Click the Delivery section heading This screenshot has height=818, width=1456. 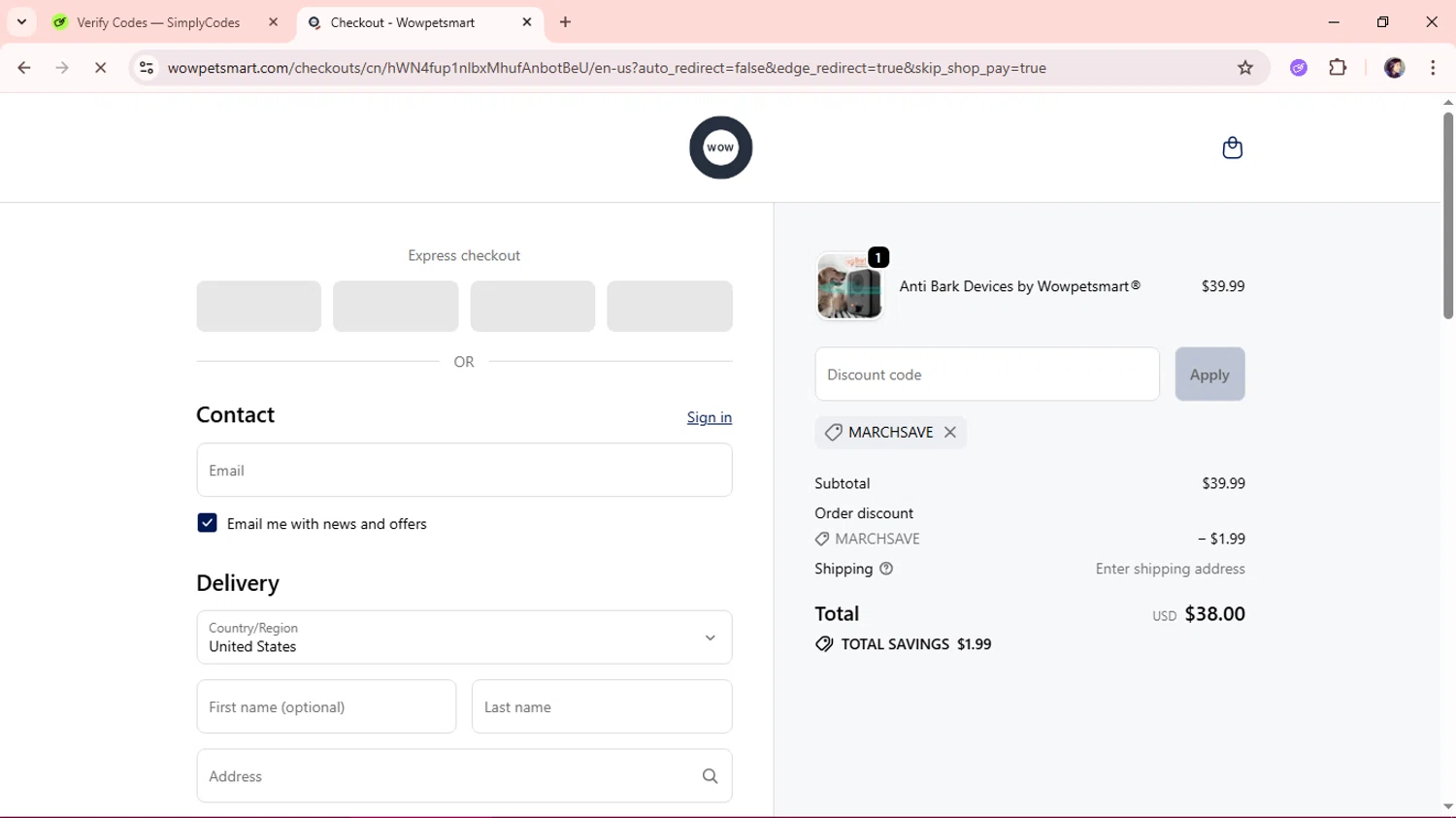pyautogui.click(x=238, y=582)
